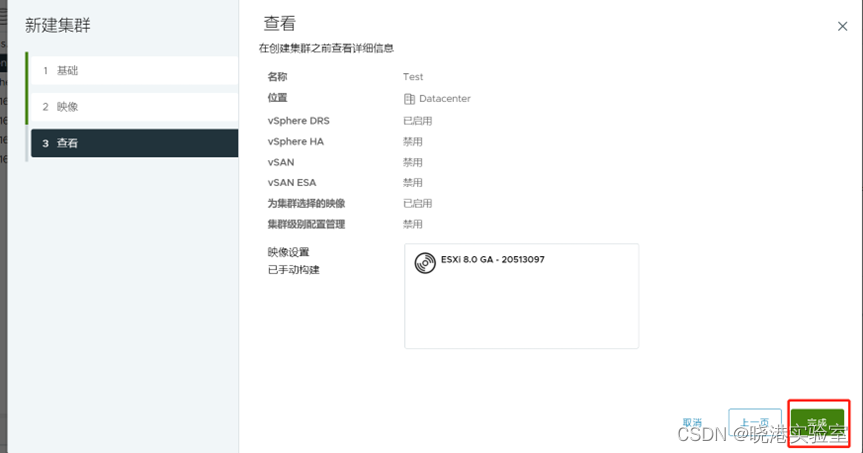Screen dimensions: 863x453
Task: Click the cluster name value Test
Action: [413, 77]
